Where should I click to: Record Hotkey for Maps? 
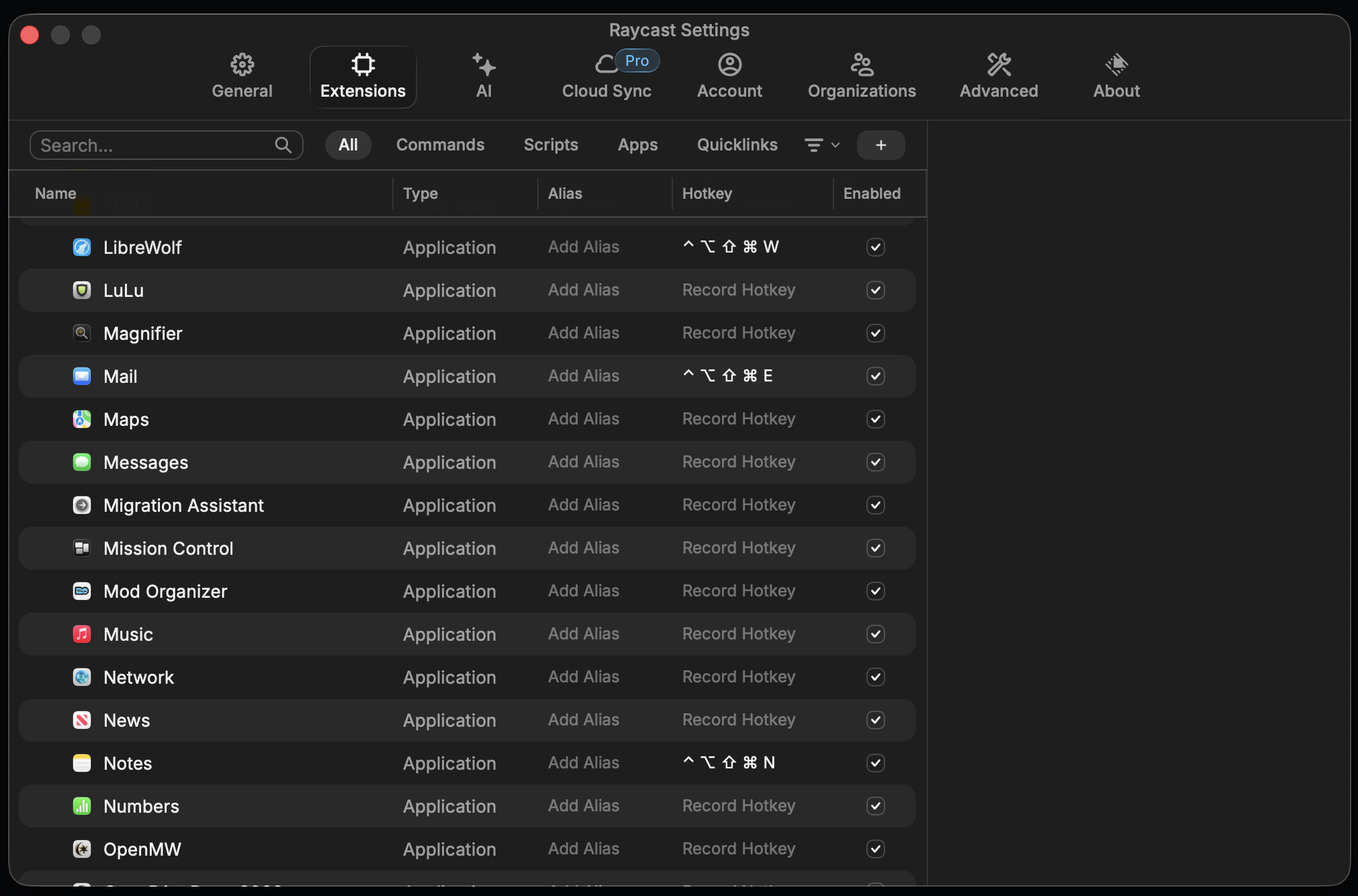point(739,419)
